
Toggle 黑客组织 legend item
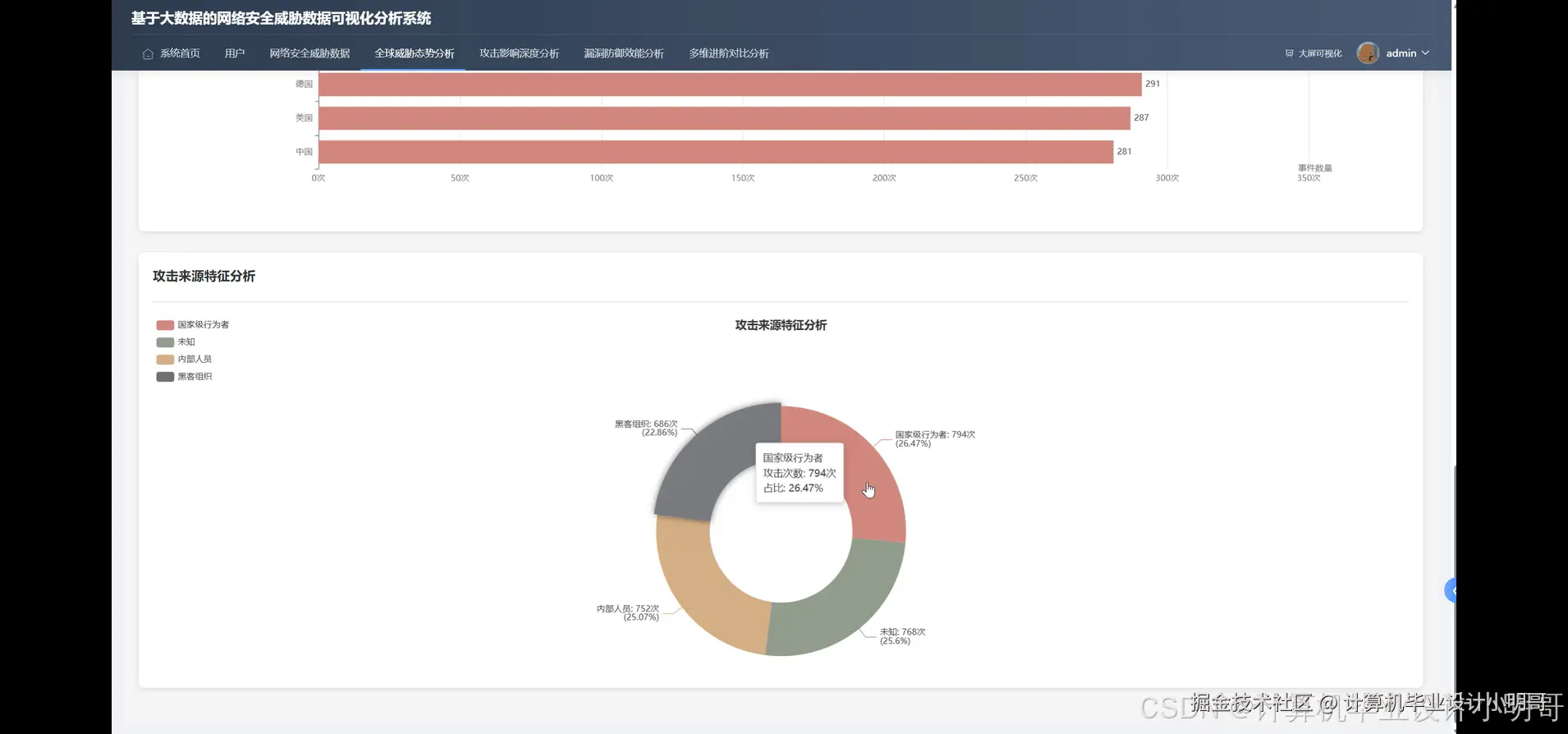point(184,377)
